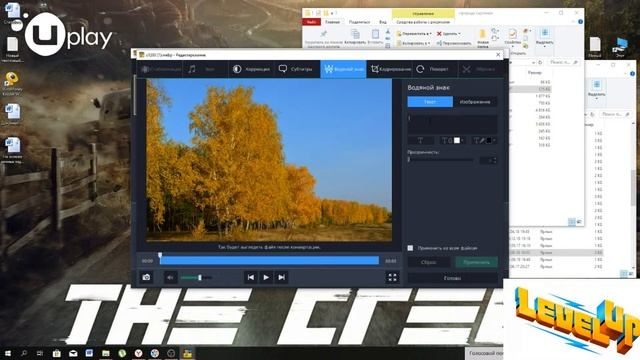Select the Вид ribbon tab in Explorer
Viewport: 640px width, 360px height.
click(x=383, y=22)
